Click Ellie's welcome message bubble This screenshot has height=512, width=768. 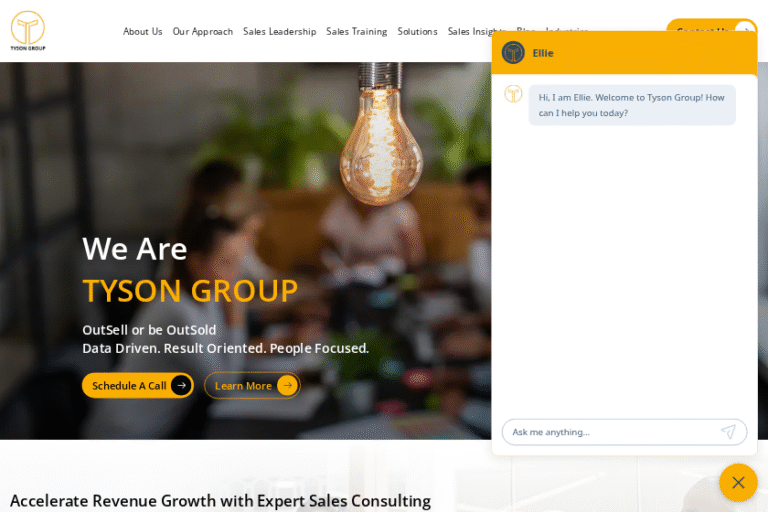tap(632, 105)
